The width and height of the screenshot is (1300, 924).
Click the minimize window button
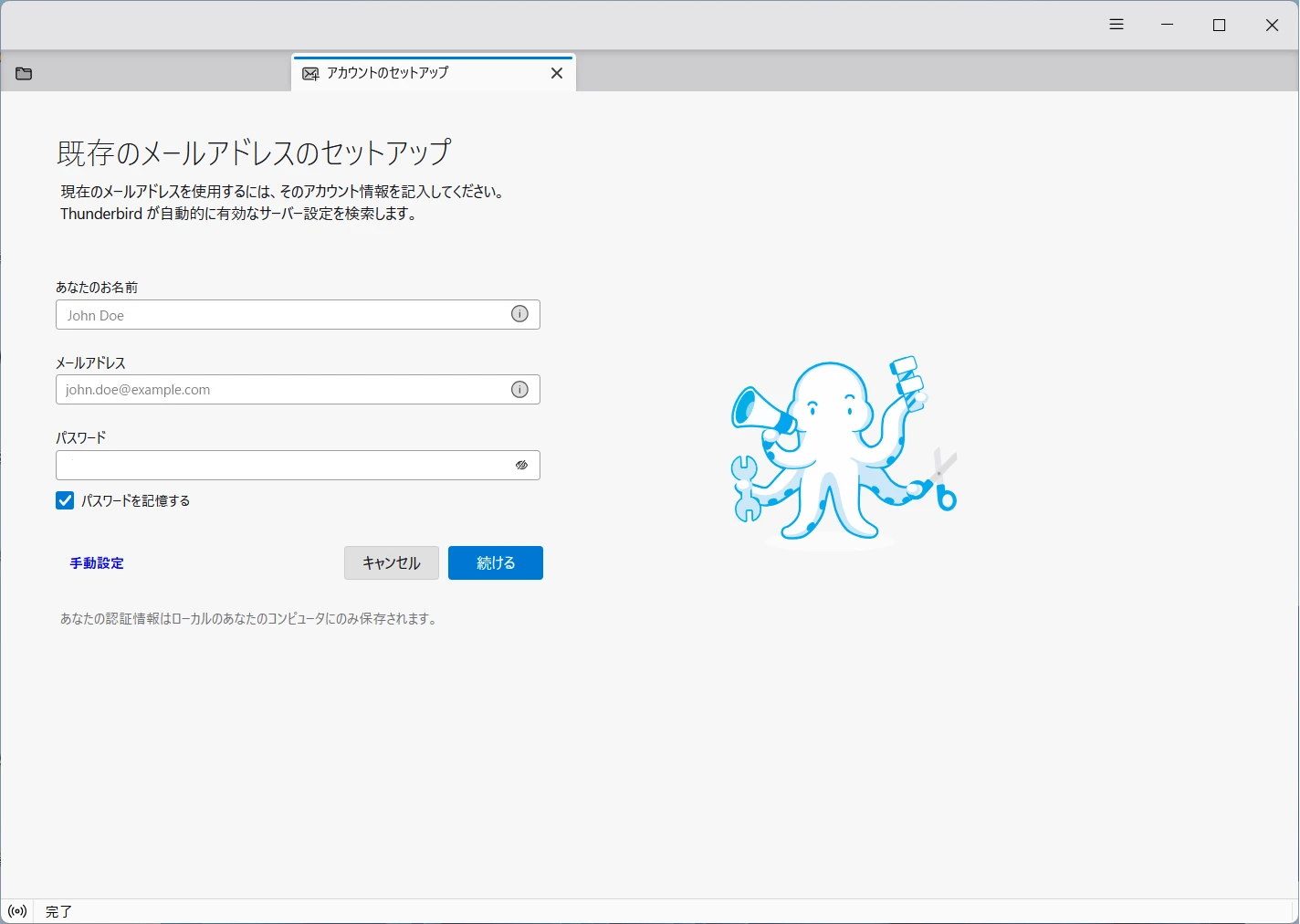click(x=1167, y=25)
